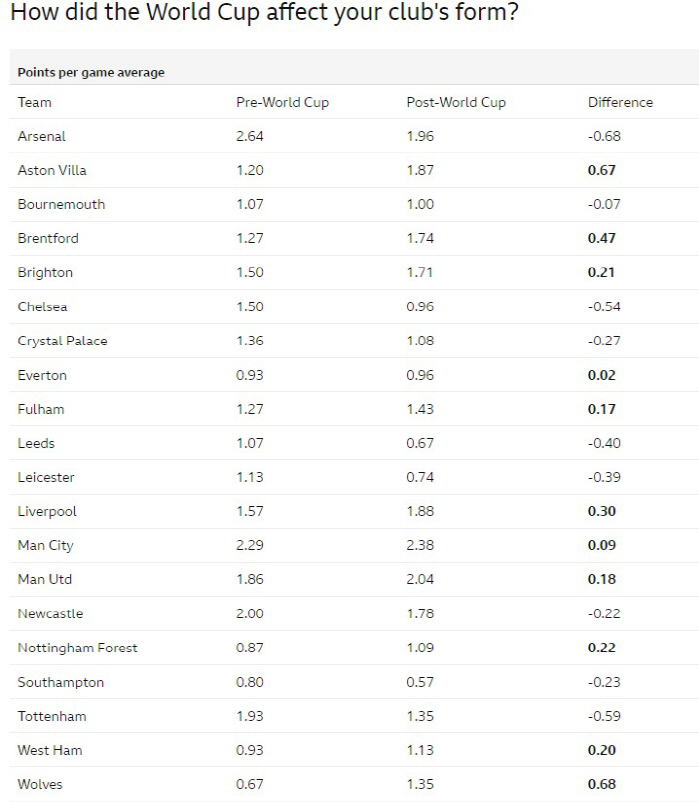Click Man Utd's post-World Cup 2.04 value
699x802 pixels.
[x=420, y=580]
